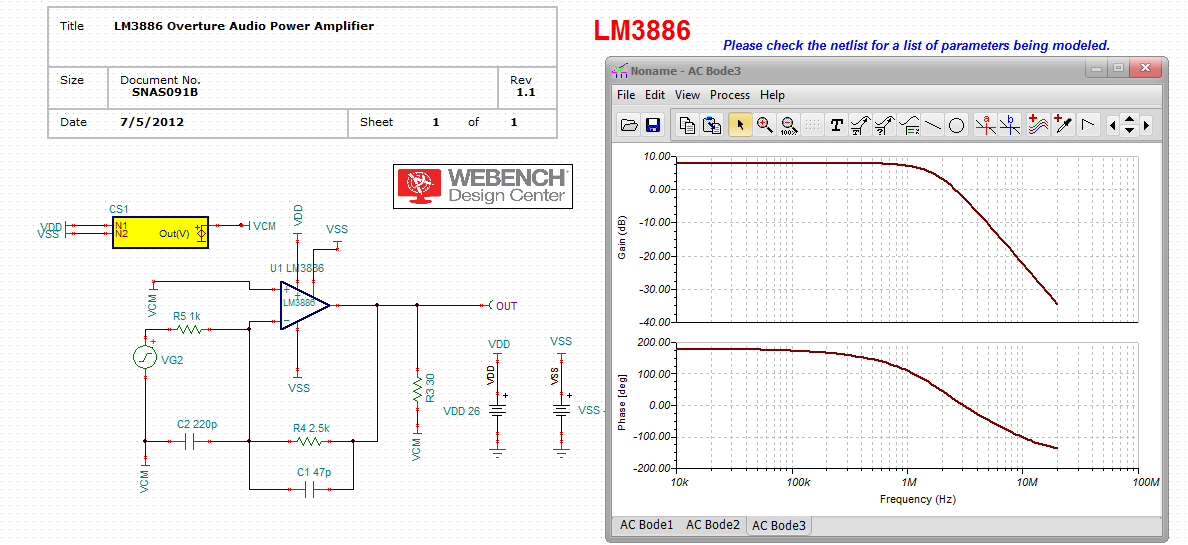Minimize the AC Bode3 window

tap(1096, 68)
